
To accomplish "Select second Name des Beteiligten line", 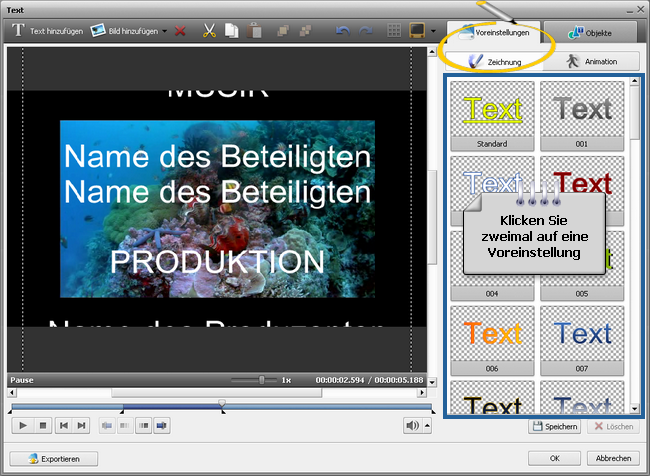I will [217, 192].
